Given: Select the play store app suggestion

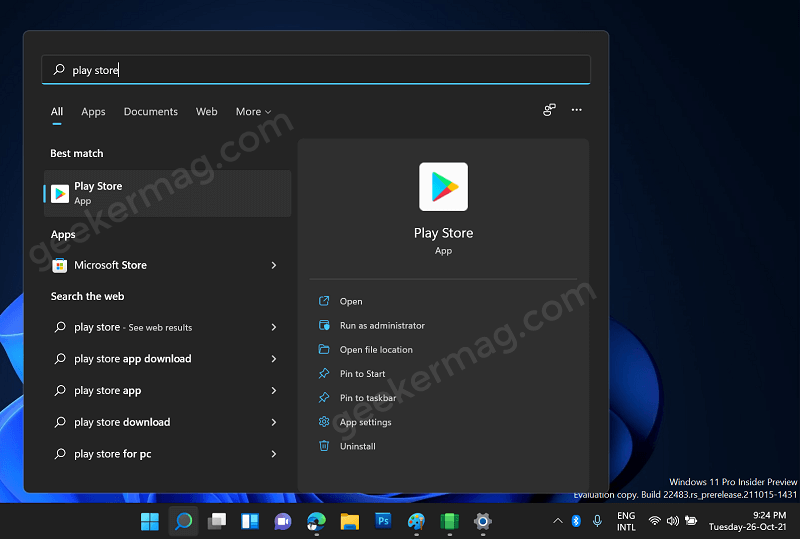Looking at the screenshot, I should pyautogui.click(x=167, y=390).
